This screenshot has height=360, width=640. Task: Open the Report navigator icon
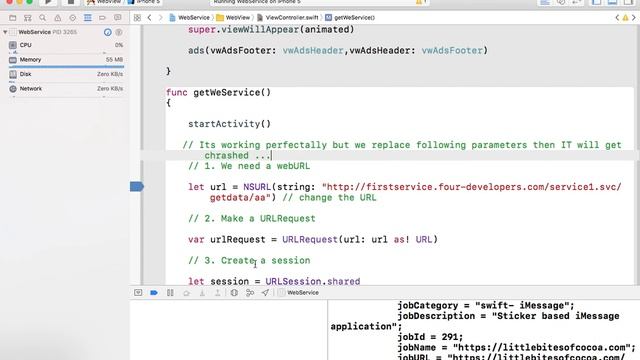click(x=118, y=18)
